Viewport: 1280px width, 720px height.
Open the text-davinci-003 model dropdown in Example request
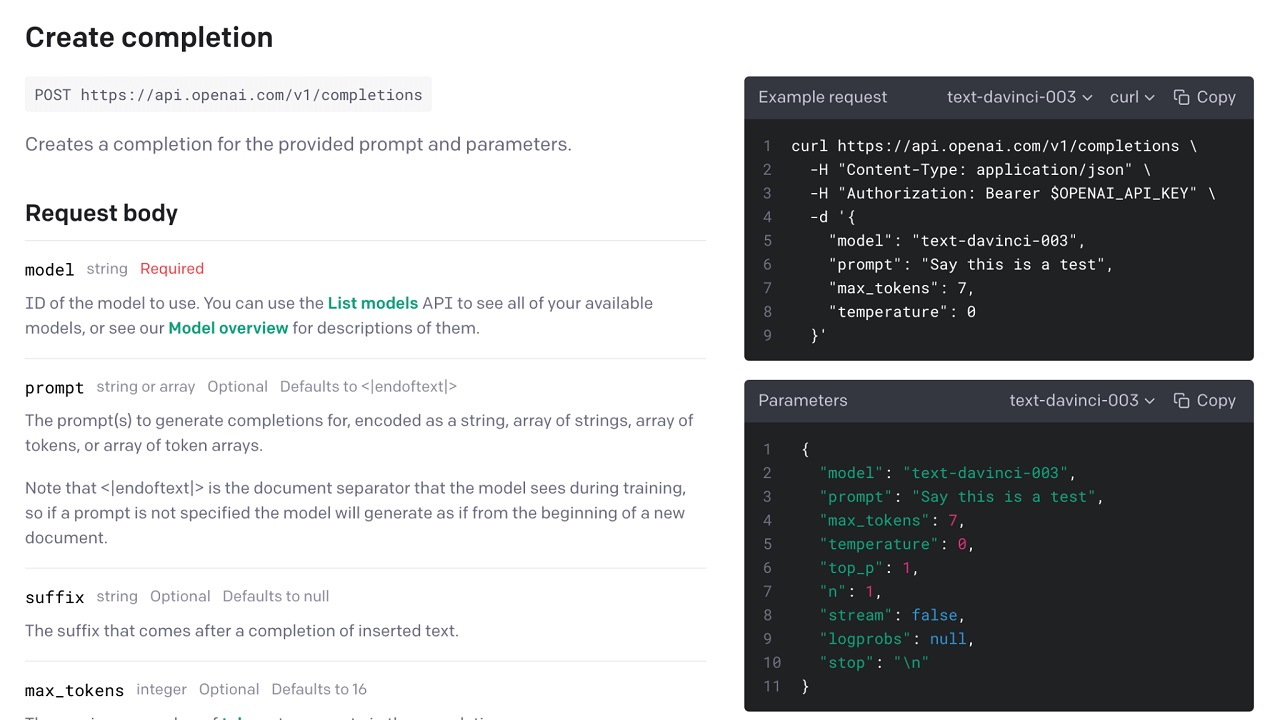(1019, 97)
